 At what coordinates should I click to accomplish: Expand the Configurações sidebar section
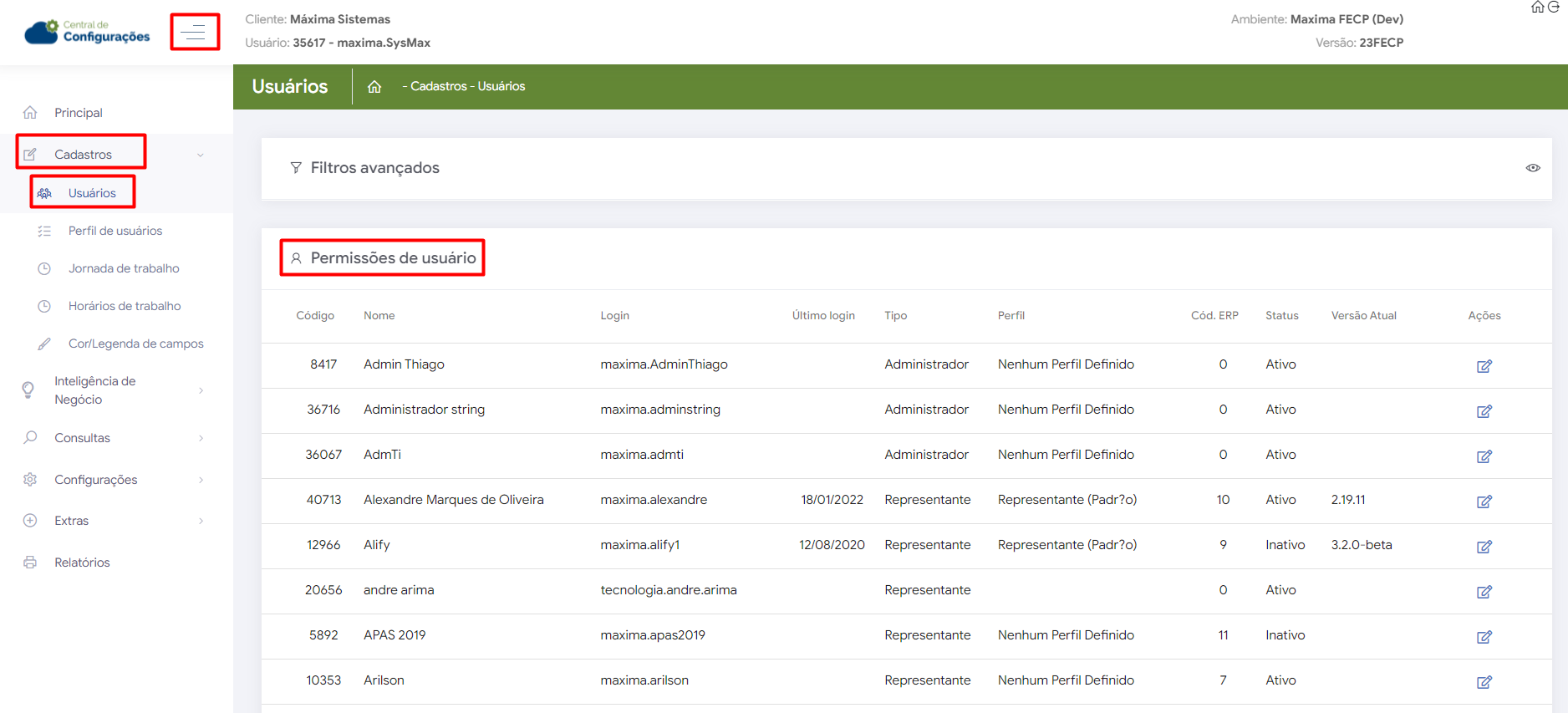(201, 480)
